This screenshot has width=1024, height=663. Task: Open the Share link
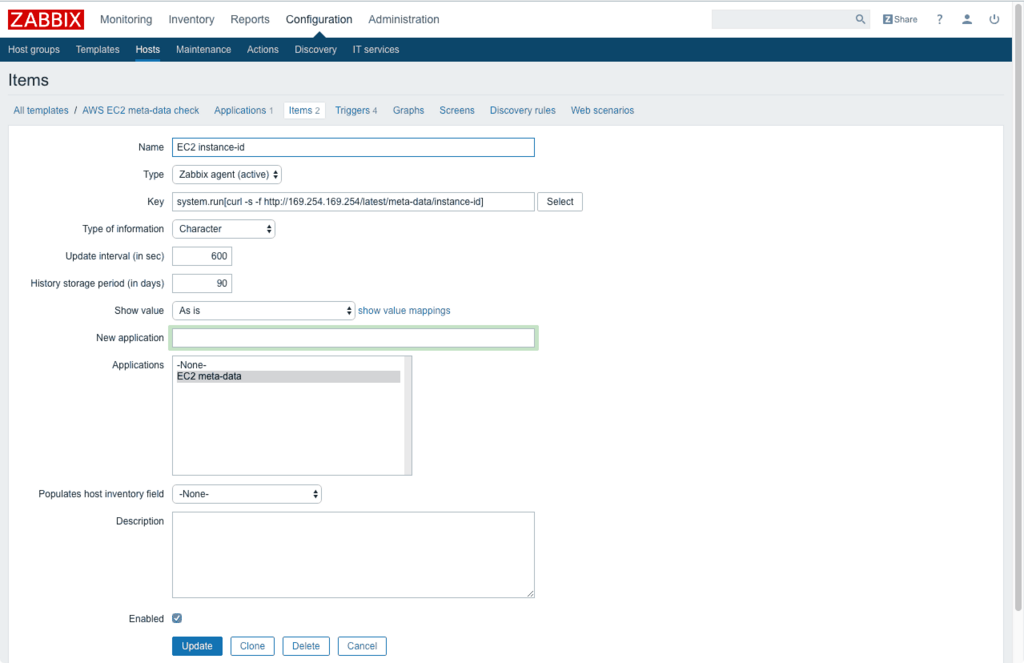900,20
